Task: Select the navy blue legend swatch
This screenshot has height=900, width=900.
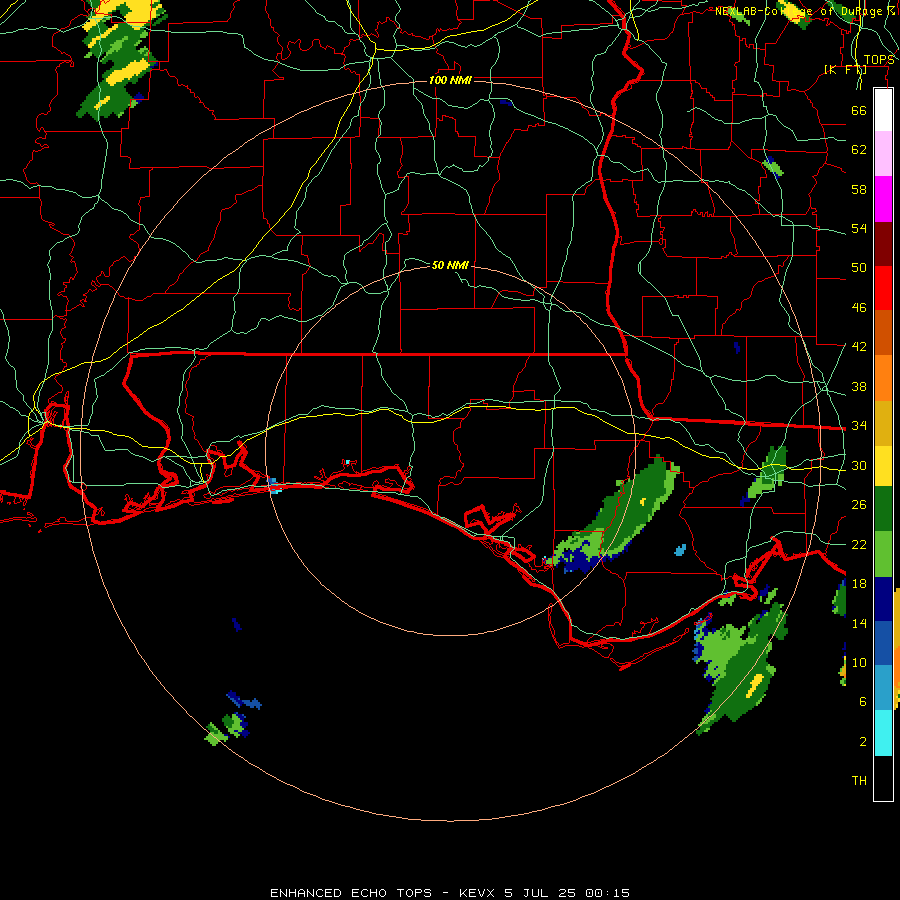Action: pos(883,599)
